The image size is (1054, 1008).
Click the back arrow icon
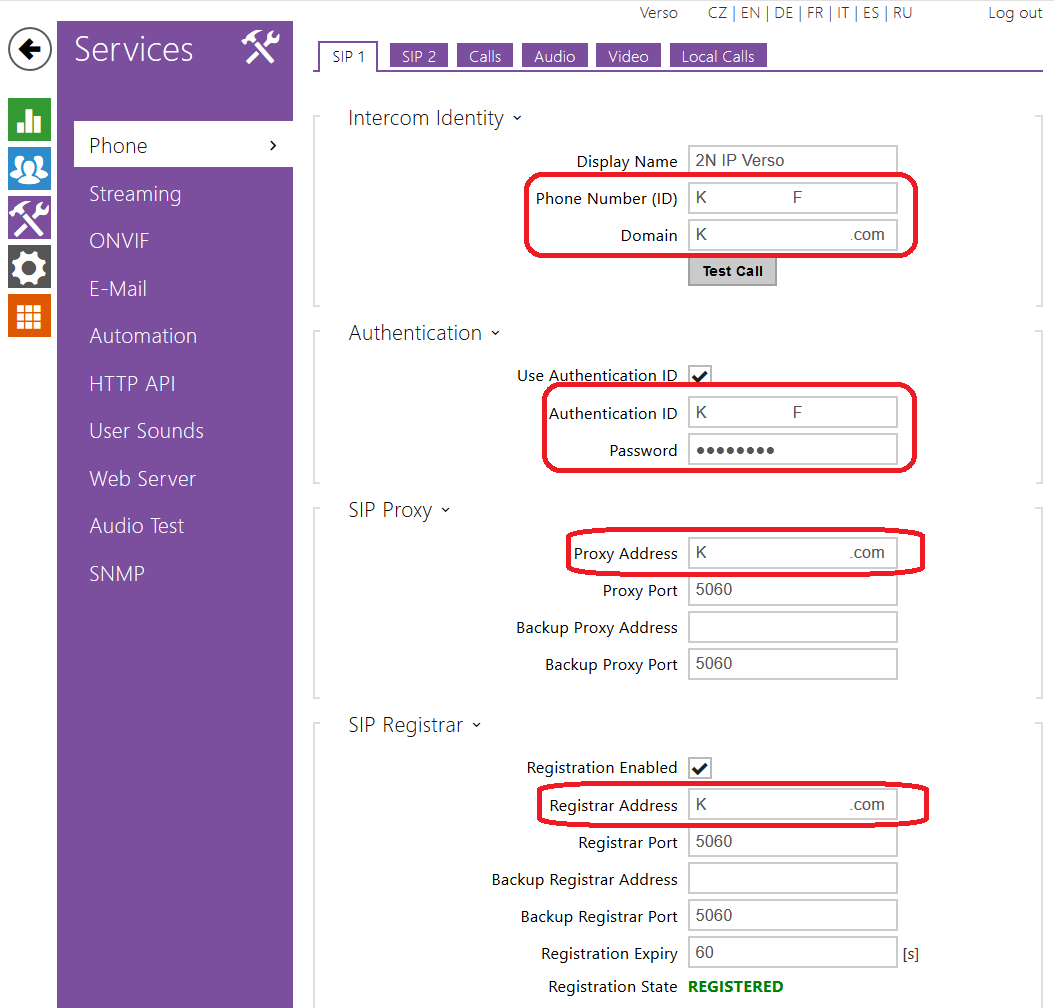30,49
